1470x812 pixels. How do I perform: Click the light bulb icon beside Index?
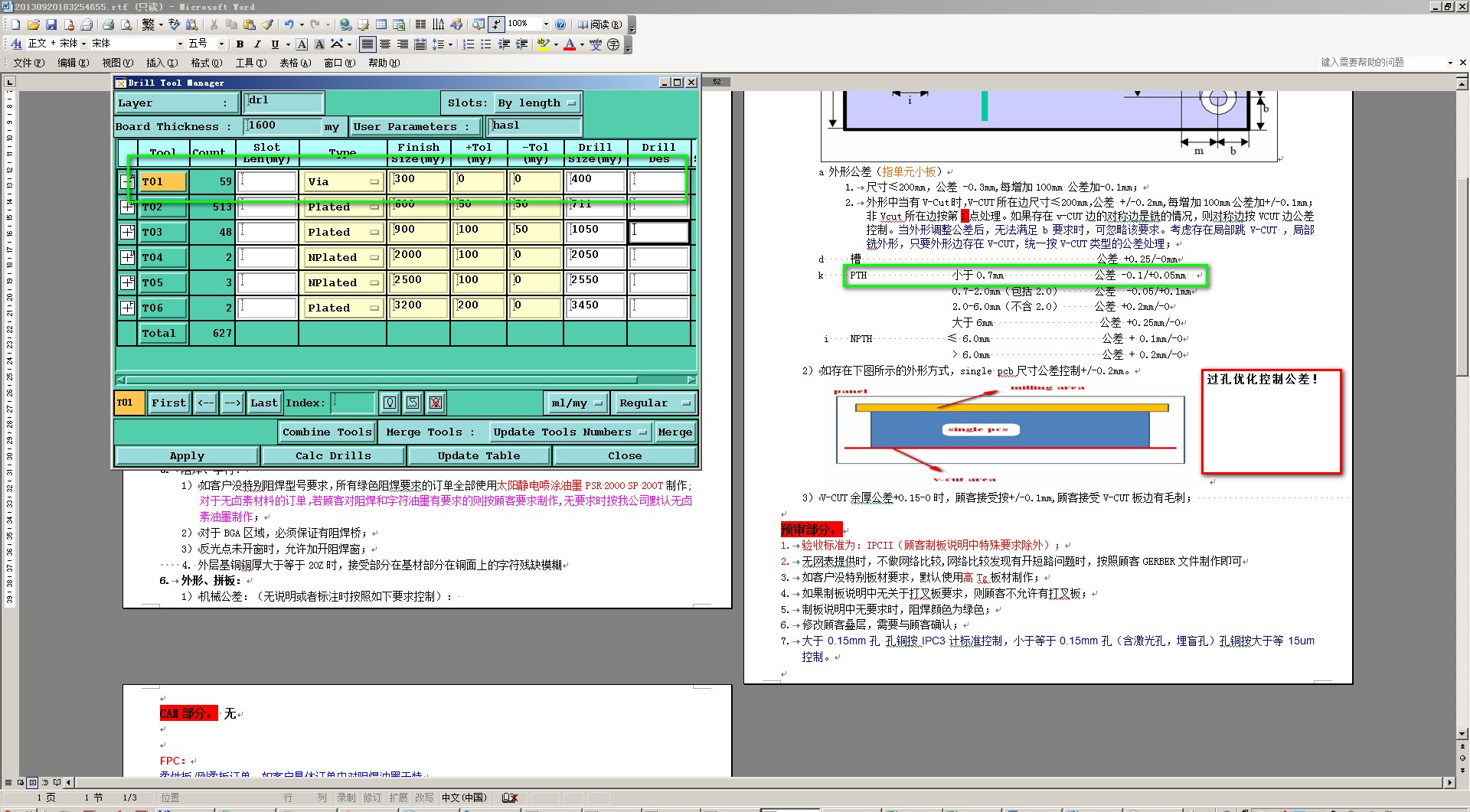(390, 403)
